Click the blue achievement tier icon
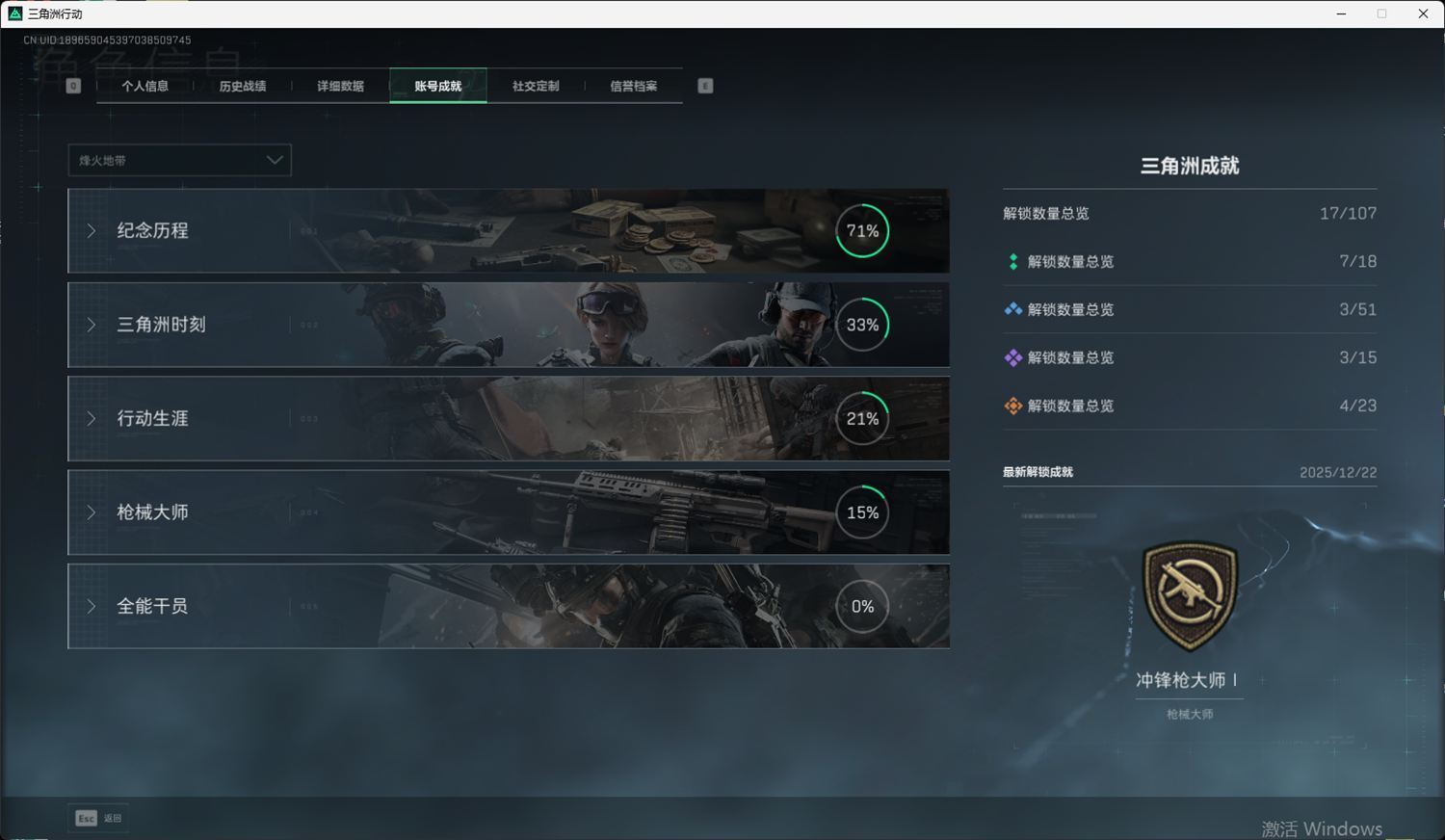This screenshot has width=1445, height=840. coord(1012,310)
